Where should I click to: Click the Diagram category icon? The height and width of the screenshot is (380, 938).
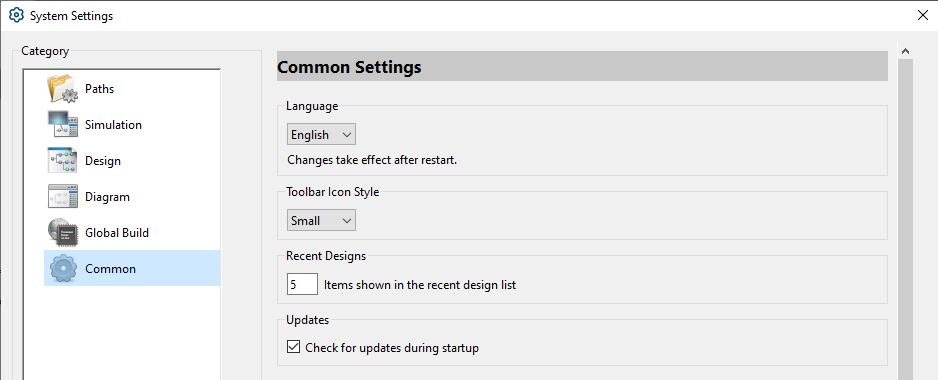[63, 196]
